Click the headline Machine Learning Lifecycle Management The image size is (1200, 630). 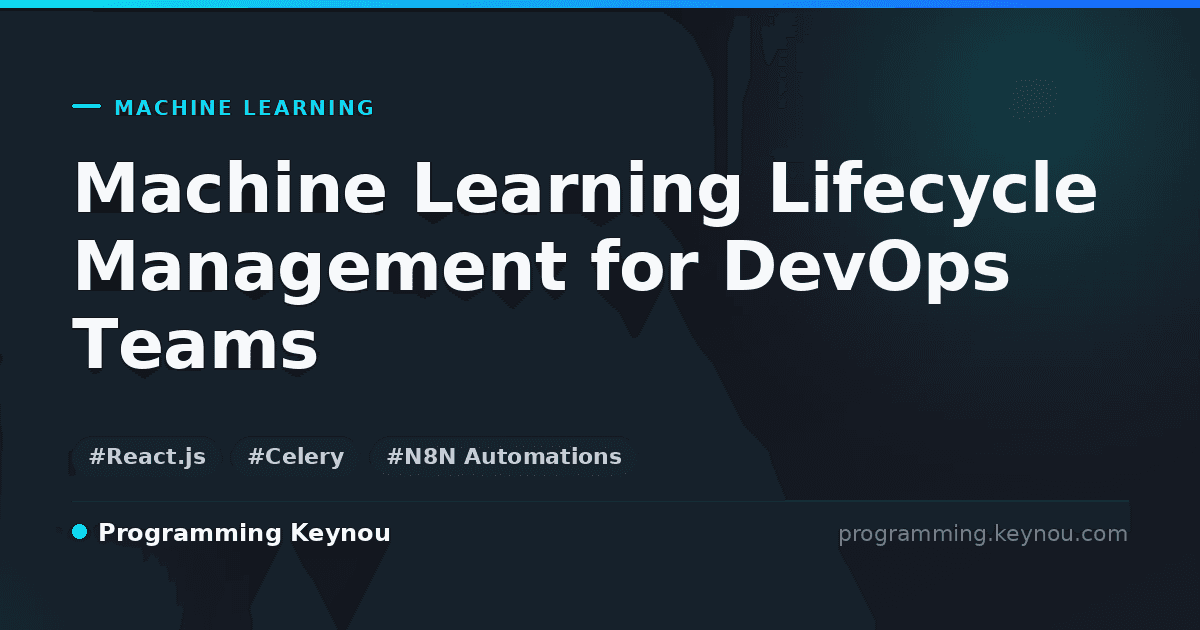585,267
